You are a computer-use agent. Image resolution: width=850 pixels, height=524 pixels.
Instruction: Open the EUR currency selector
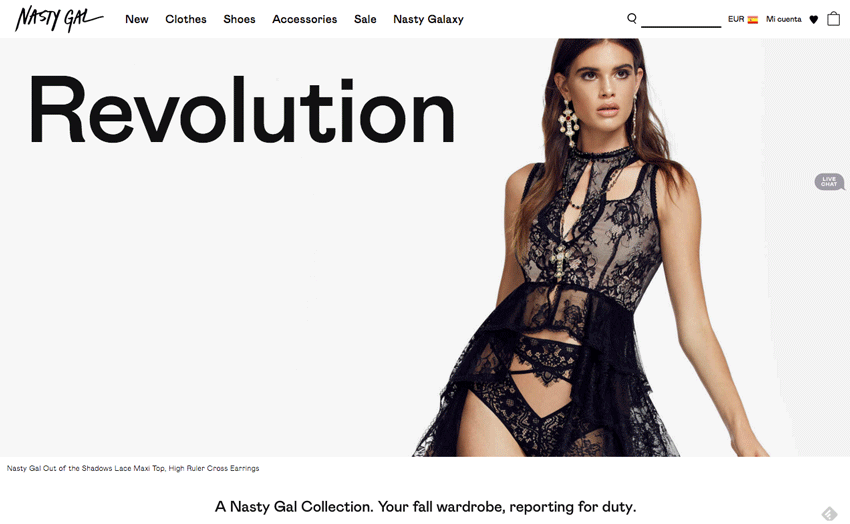pyautogui.click(x=736, y=19)
